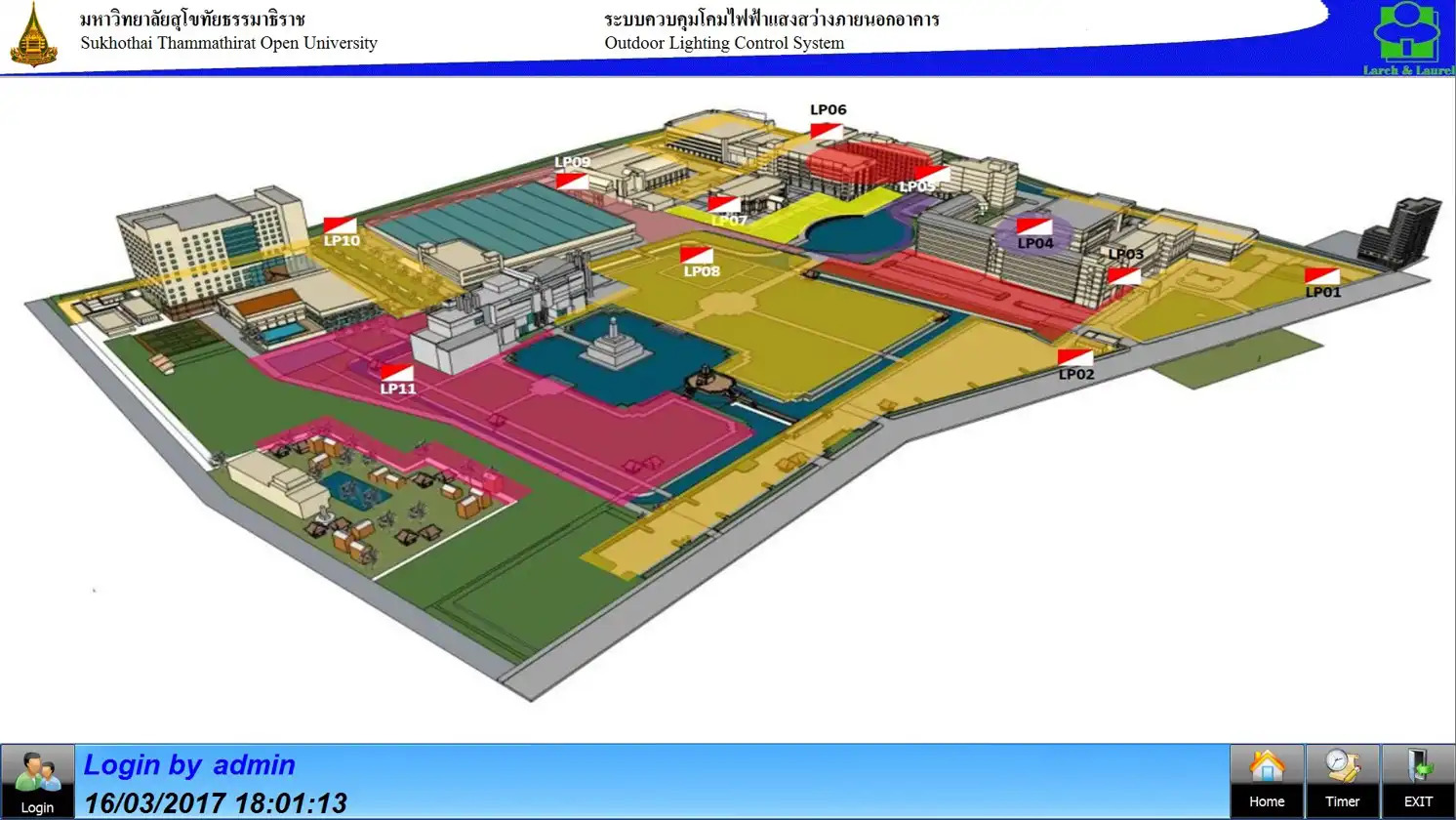Click the university emblem logo
The image size is (1456, 820).
point(34,35)
